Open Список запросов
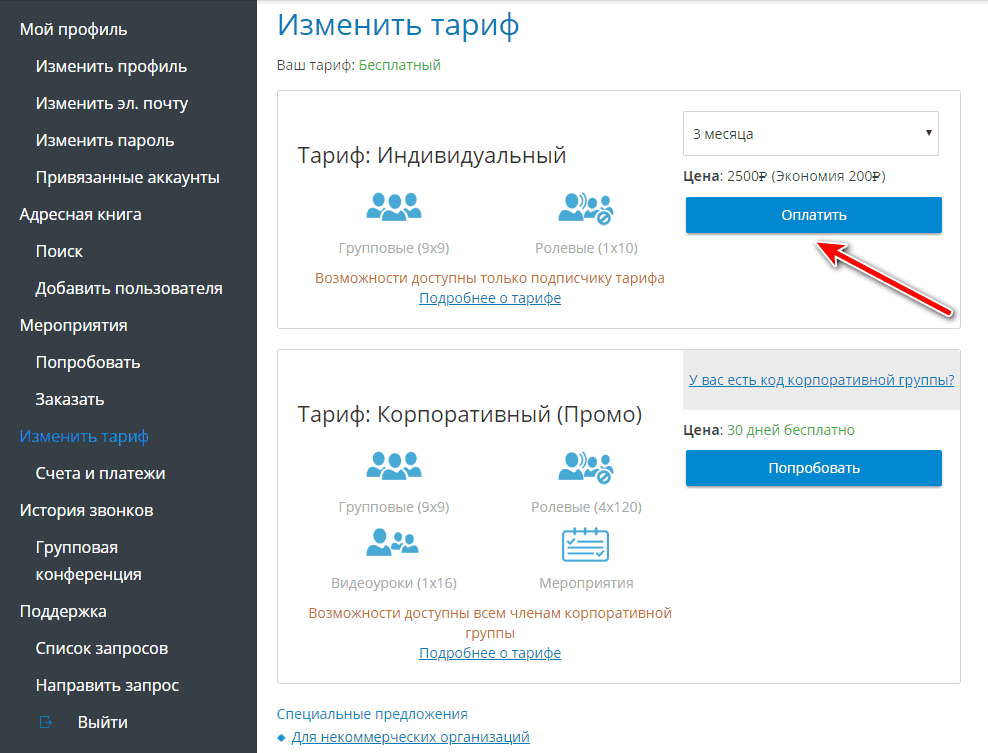The height and width of the screenshot is (753, 988). pos(102,648)
